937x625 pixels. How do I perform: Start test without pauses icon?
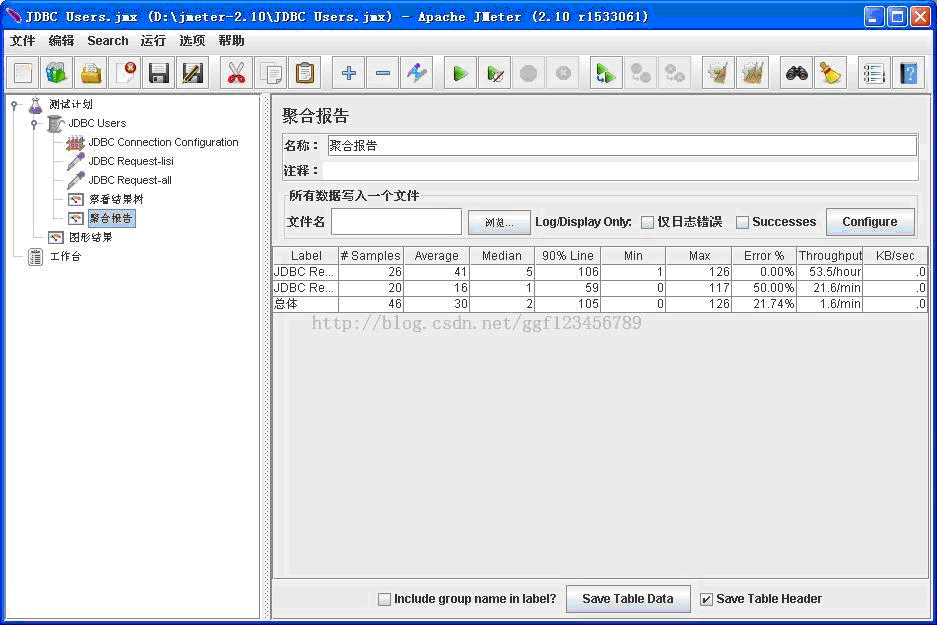[494, 73]
